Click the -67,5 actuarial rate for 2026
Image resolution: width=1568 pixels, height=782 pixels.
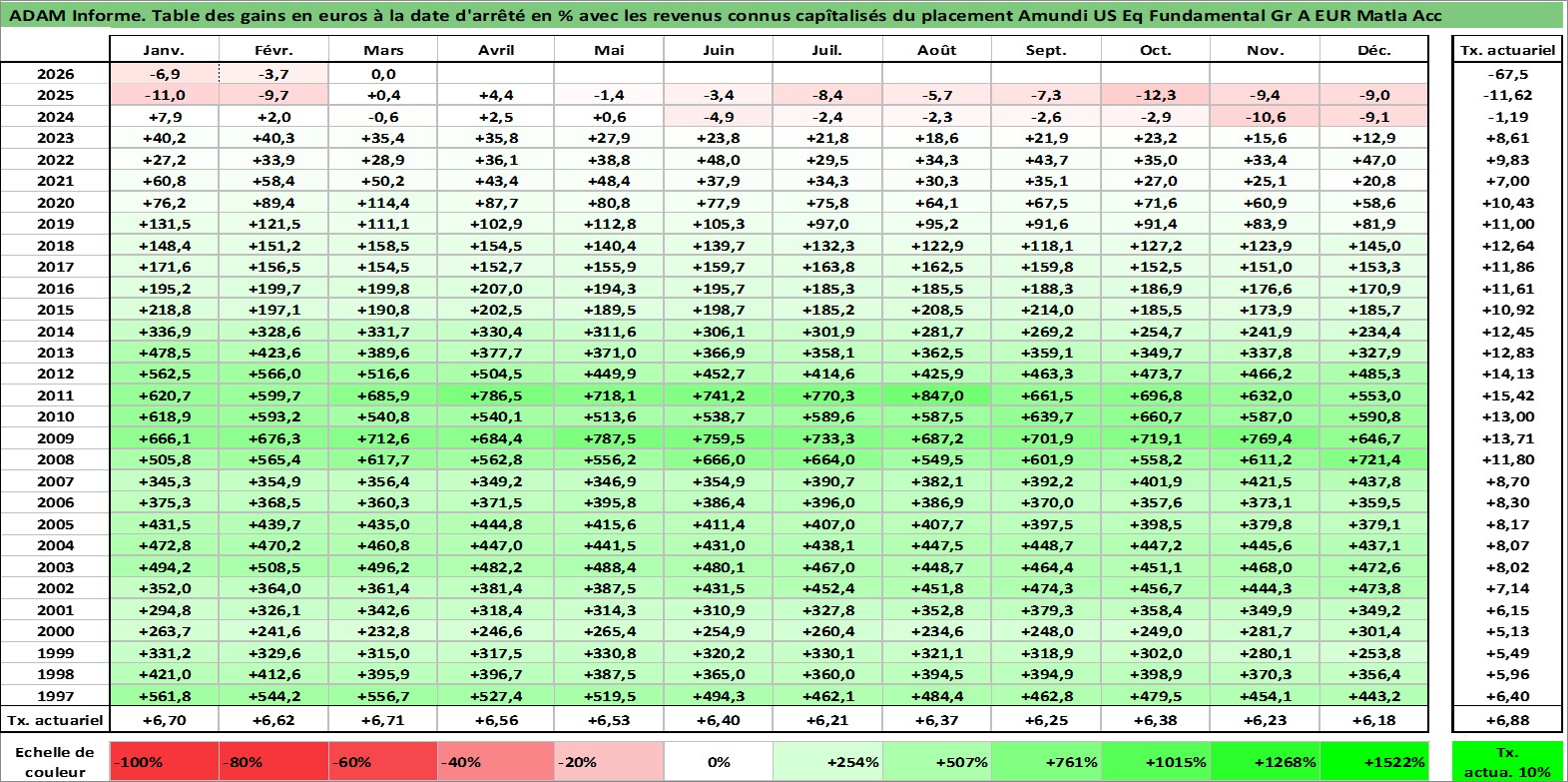tap(1507, 74)
